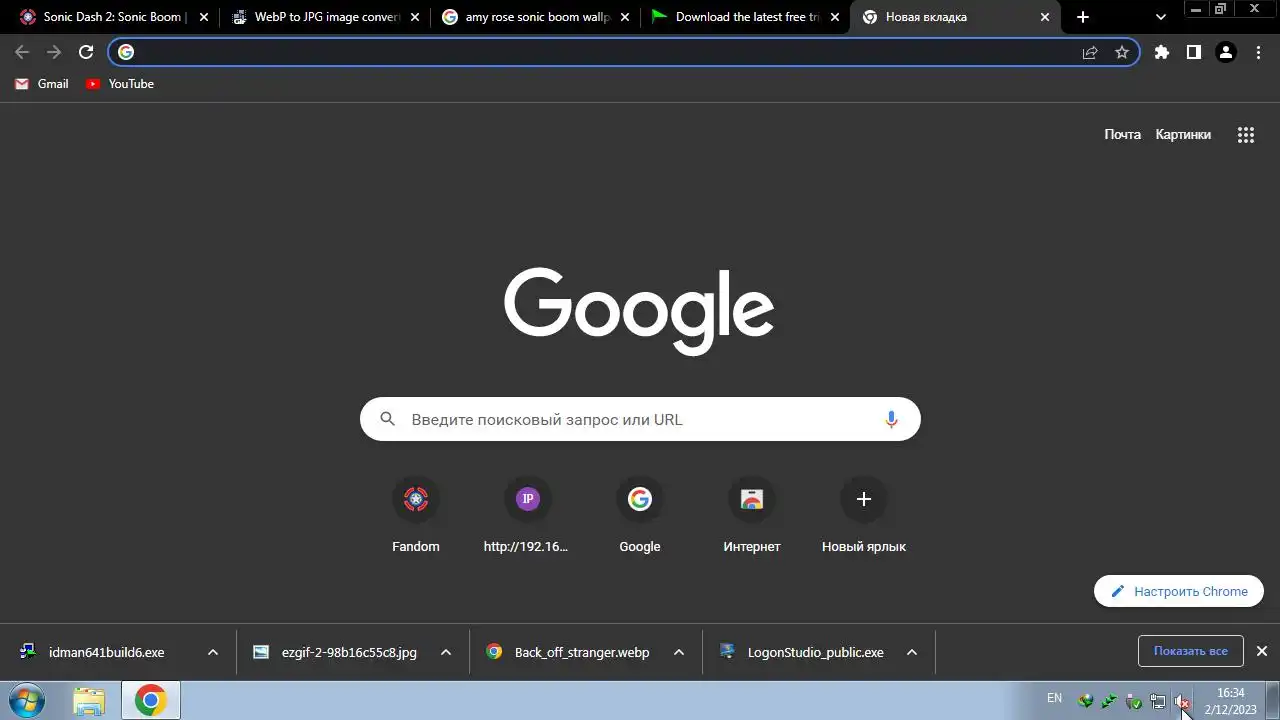The image size is (1280, 720).
Task: Open downloaded LogonStudio_public.exe file
Action: click(815, 652)
